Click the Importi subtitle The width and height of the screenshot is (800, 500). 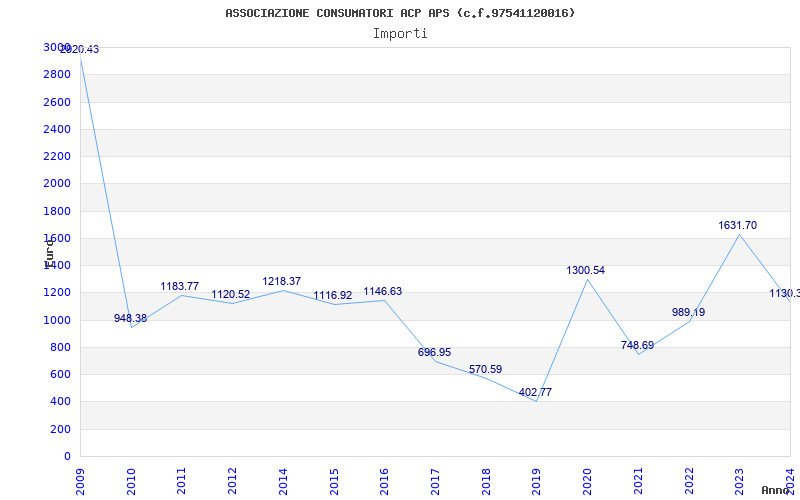point(400,34)
